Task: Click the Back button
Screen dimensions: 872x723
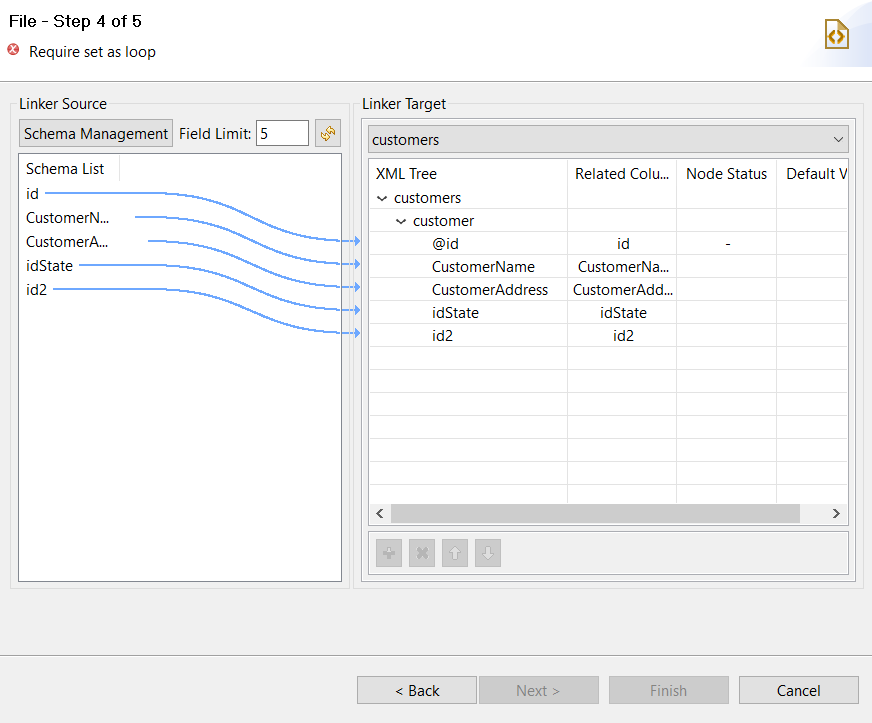Action: click(416, 689)
